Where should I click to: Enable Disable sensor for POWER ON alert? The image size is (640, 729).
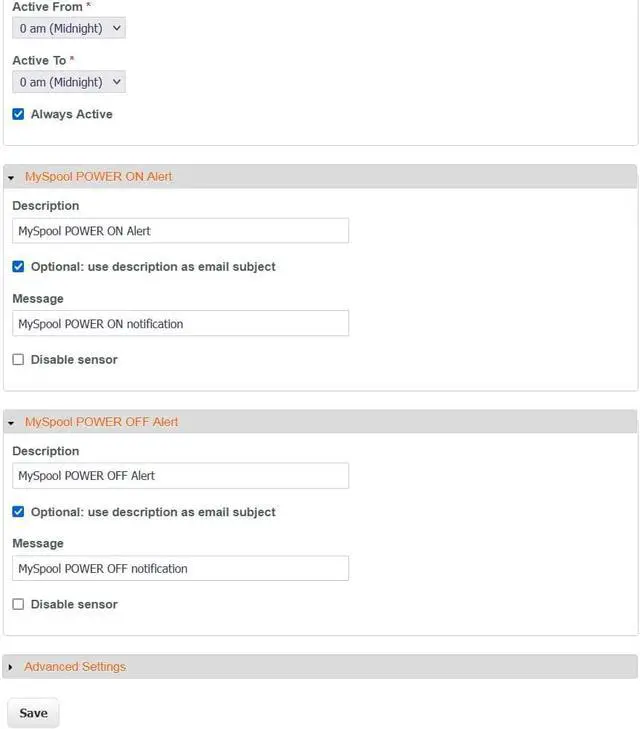18,360
